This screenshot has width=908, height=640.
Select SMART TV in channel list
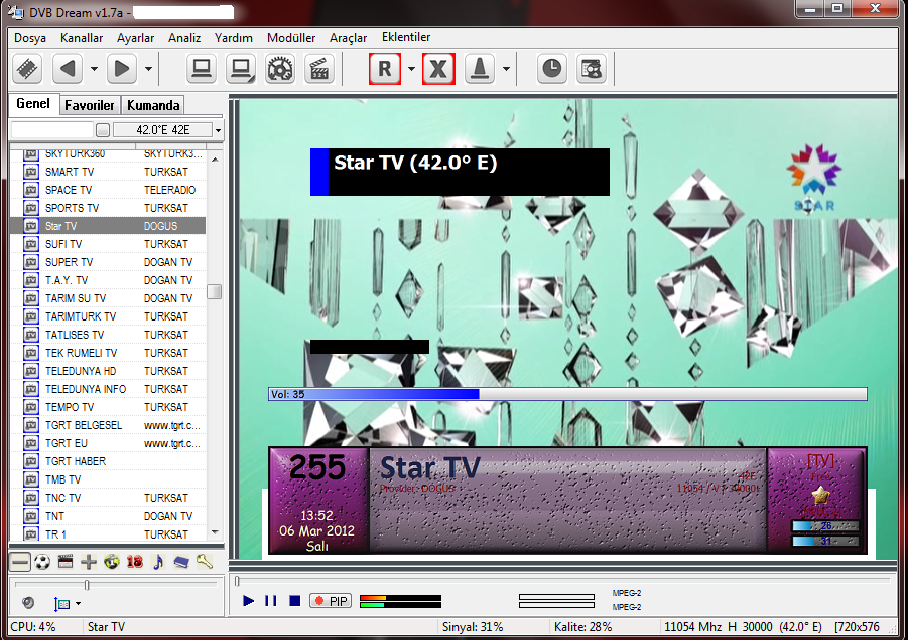point(108,172)
